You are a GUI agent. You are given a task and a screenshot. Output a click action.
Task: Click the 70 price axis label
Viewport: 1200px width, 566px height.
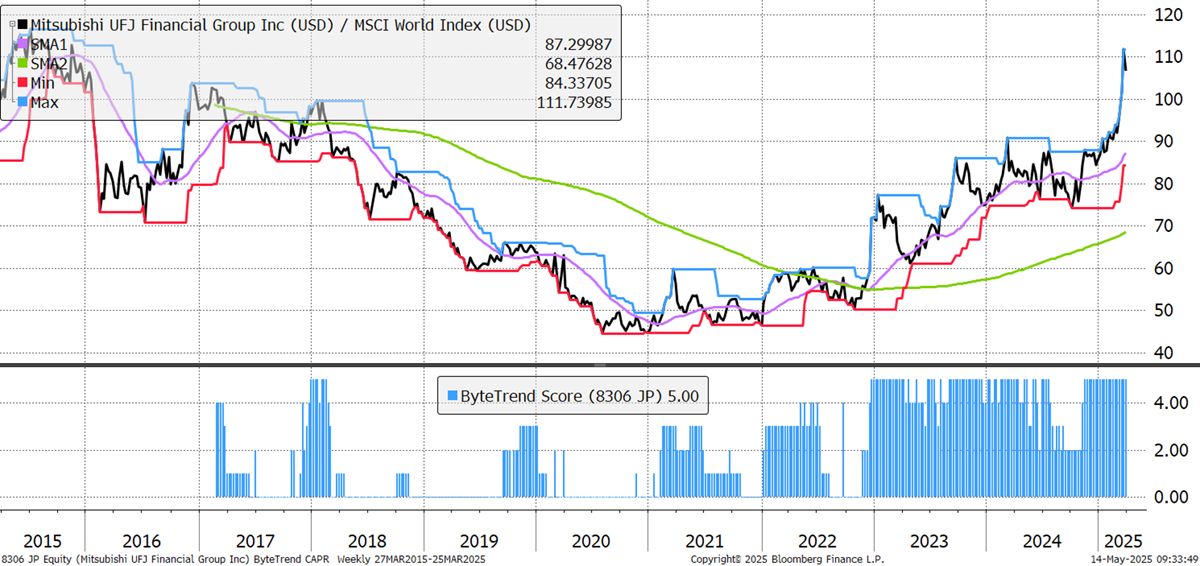pyautogui.click(x=1166, y=226)
